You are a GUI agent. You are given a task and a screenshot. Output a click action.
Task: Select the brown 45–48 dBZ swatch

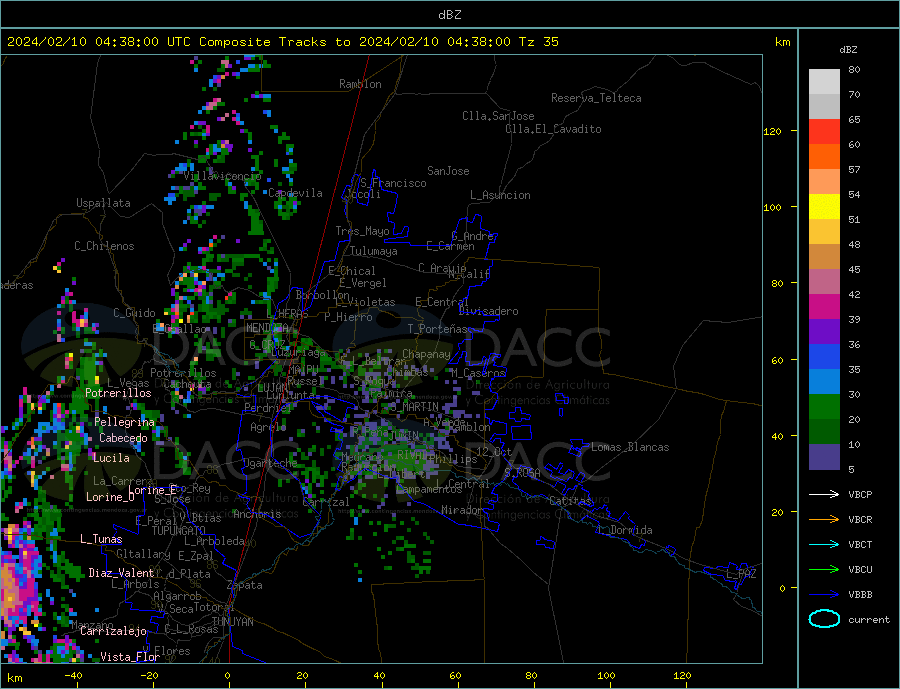(824, 257)
